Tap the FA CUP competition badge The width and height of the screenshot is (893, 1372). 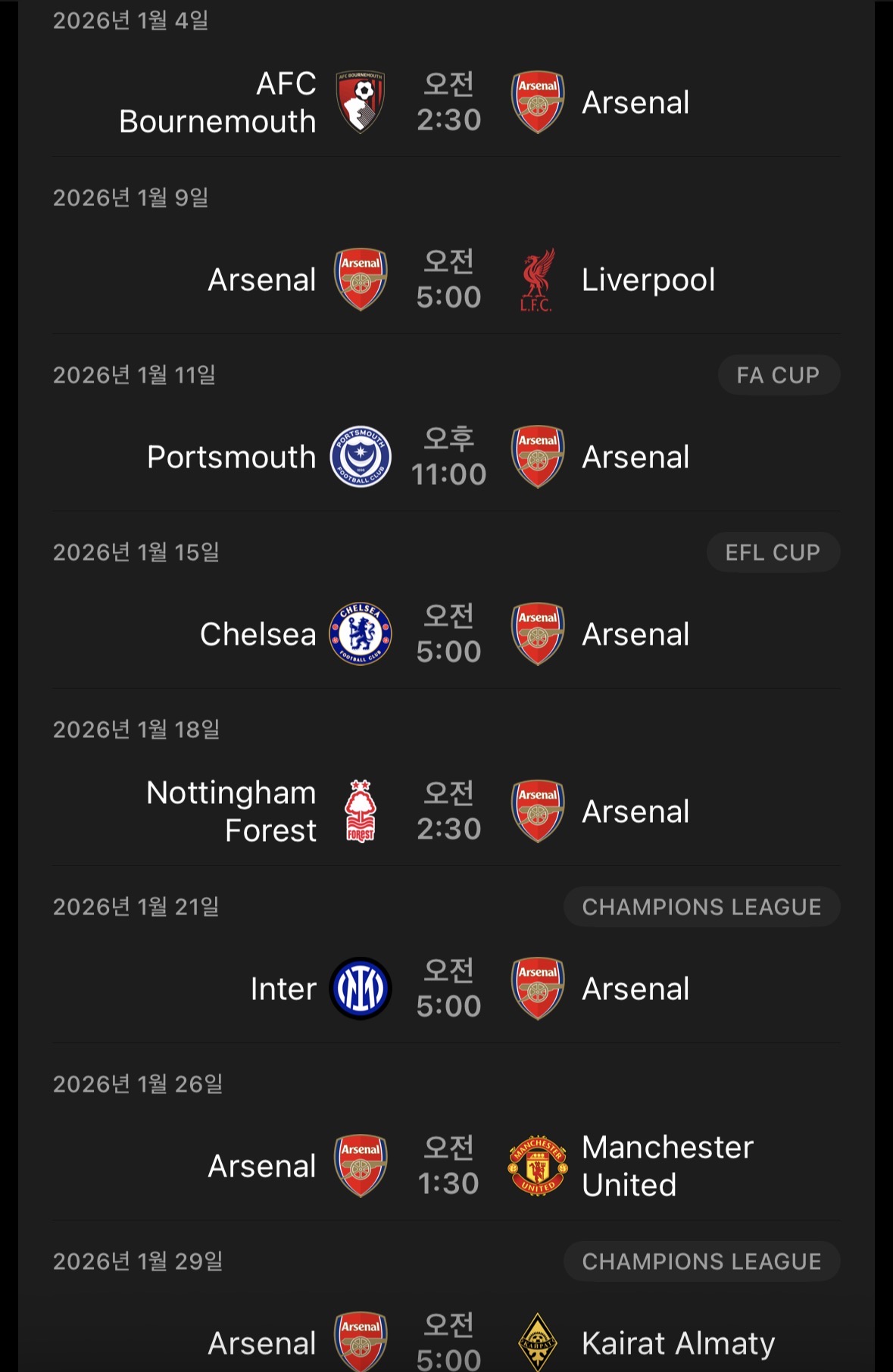tap(778, 375)
